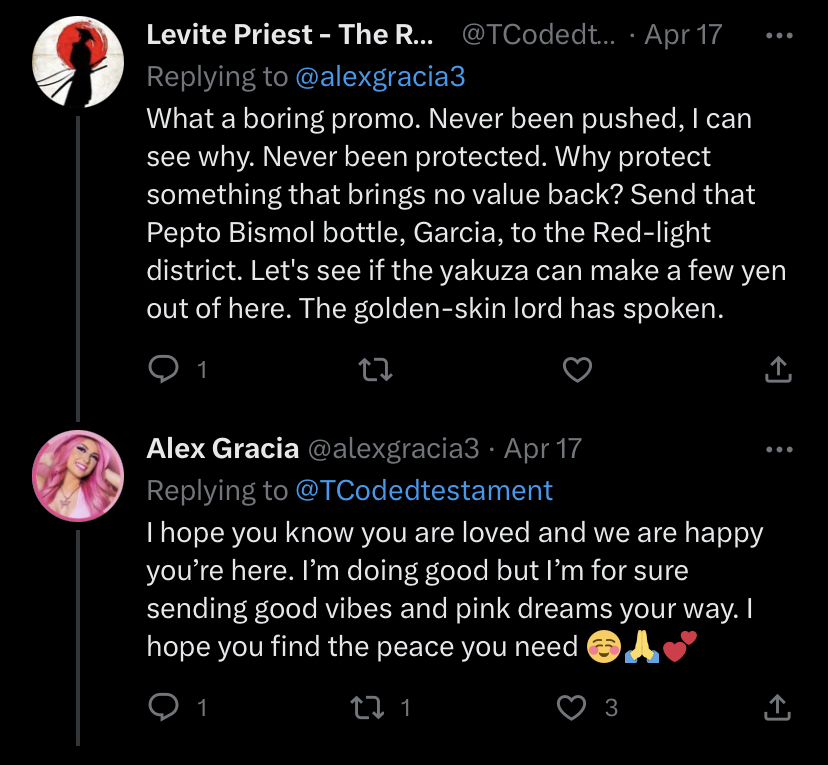Like Levite Priest's tweet
Screen dimensions: 828x765
click(x=577, y=369)
